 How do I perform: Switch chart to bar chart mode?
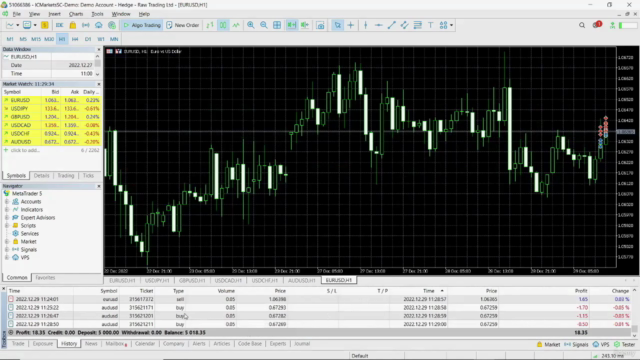pyautogui.click(x=210, y=25)
